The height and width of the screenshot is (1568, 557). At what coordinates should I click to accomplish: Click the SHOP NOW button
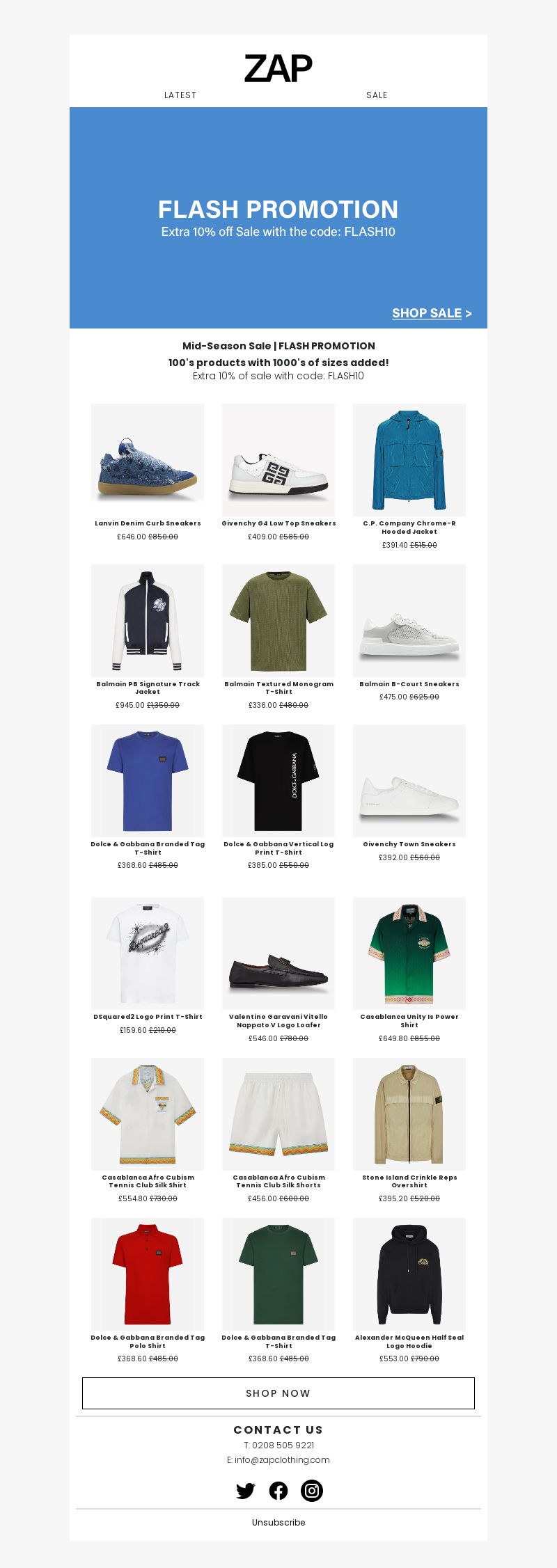tap(278, 1393)
